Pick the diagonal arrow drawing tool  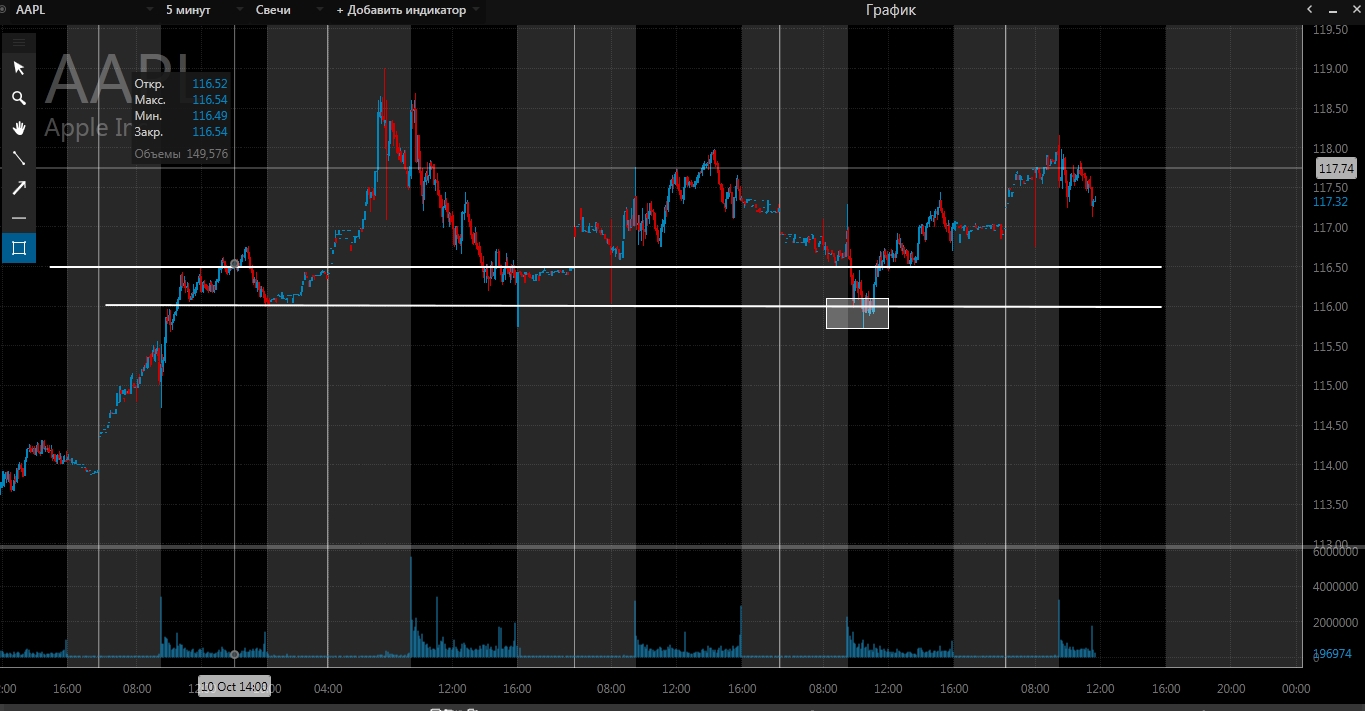(x=18, y=188)
